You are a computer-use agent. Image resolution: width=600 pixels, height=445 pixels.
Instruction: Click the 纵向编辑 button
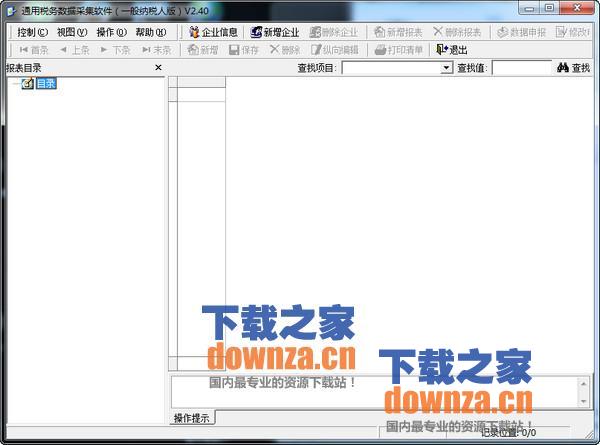pyautogui.click(x=335, y=50)
